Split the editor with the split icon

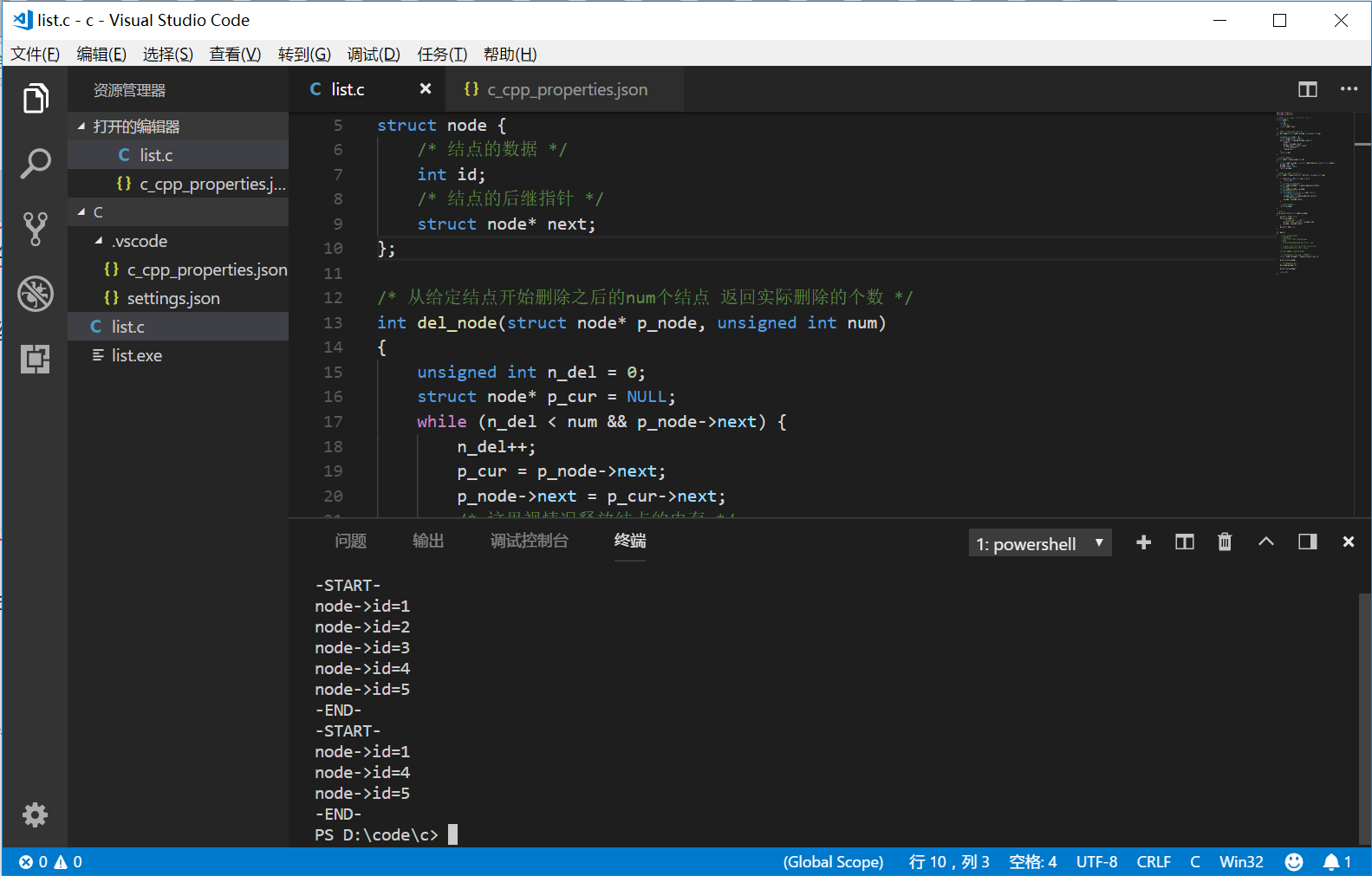click(1307, 89)
